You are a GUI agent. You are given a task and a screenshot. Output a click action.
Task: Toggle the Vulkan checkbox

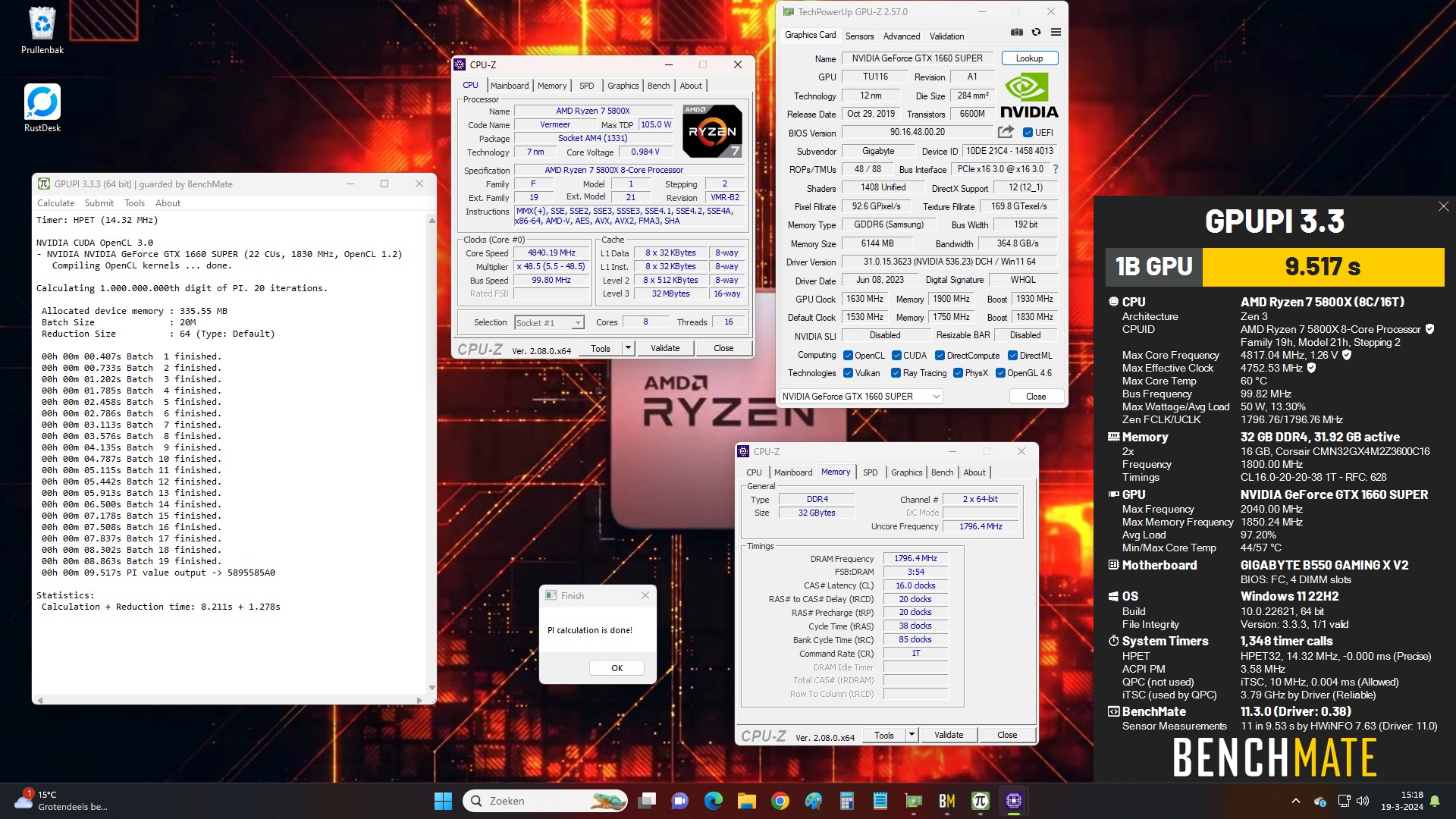pos(849,372)
